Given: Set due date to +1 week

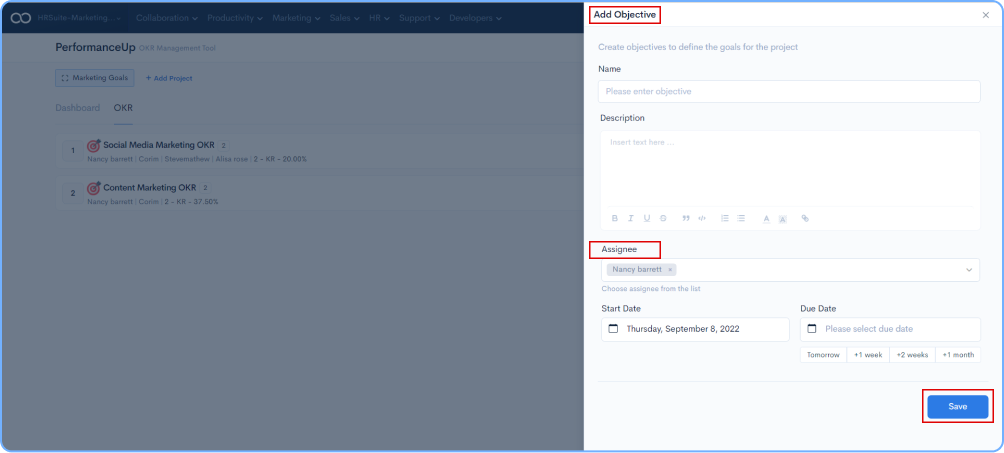Looking at the screenshot, I should click(867, 355).
